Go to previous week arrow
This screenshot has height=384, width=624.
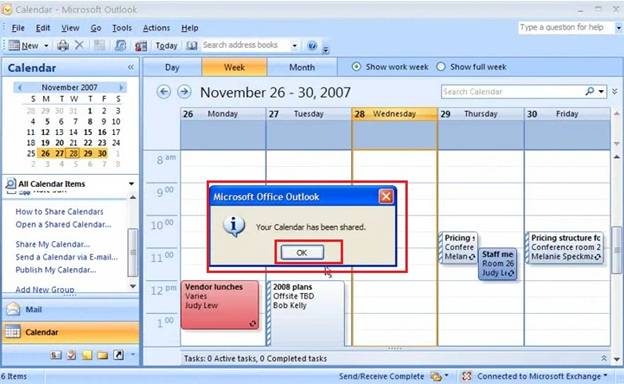[x=164, y=92]
